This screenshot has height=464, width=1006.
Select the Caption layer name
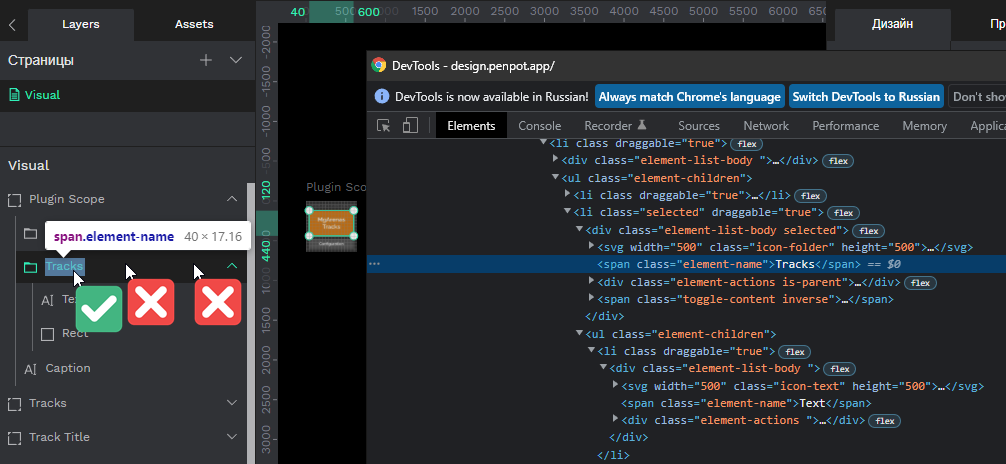tap(68, 368)
